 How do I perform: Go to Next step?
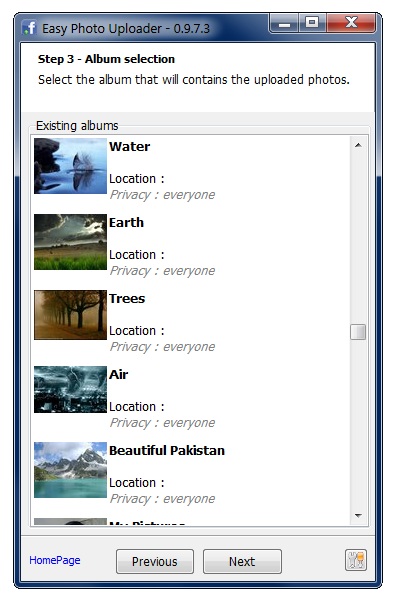[x=242, y=561]
